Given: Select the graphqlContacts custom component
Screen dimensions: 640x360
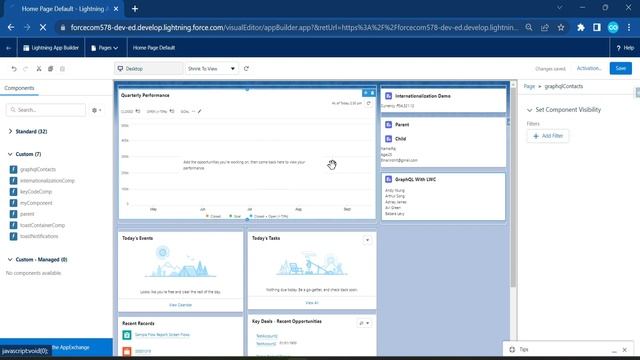Looking at the screenshot, I should 38,169.
